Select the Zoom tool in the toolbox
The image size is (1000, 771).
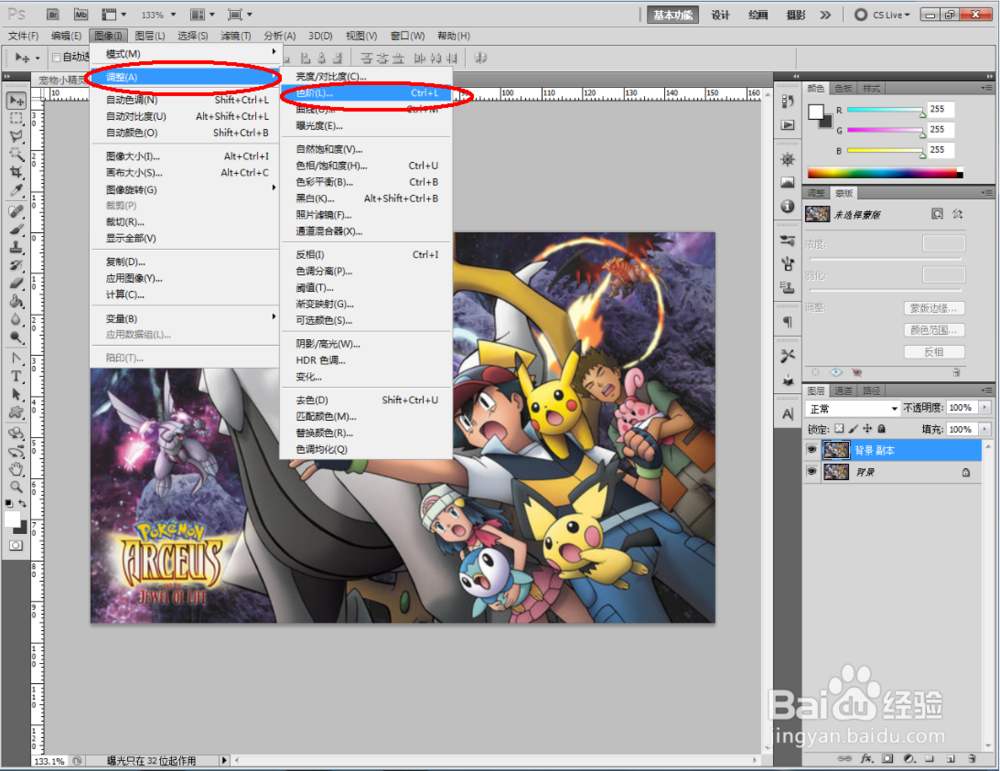(16, 488)
